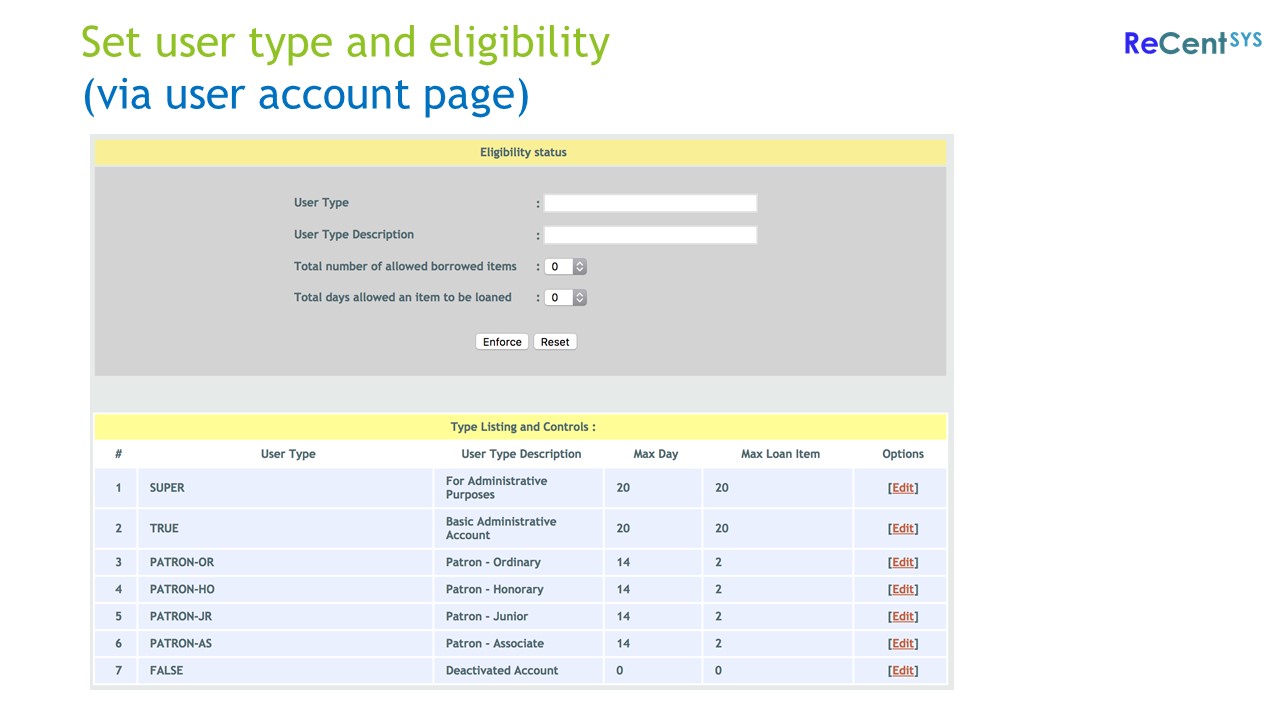Image resolution: width=1280 pixels, height=720 pixels.
Task: Select the PATRON-OR cell
Action: coord(287,563)
